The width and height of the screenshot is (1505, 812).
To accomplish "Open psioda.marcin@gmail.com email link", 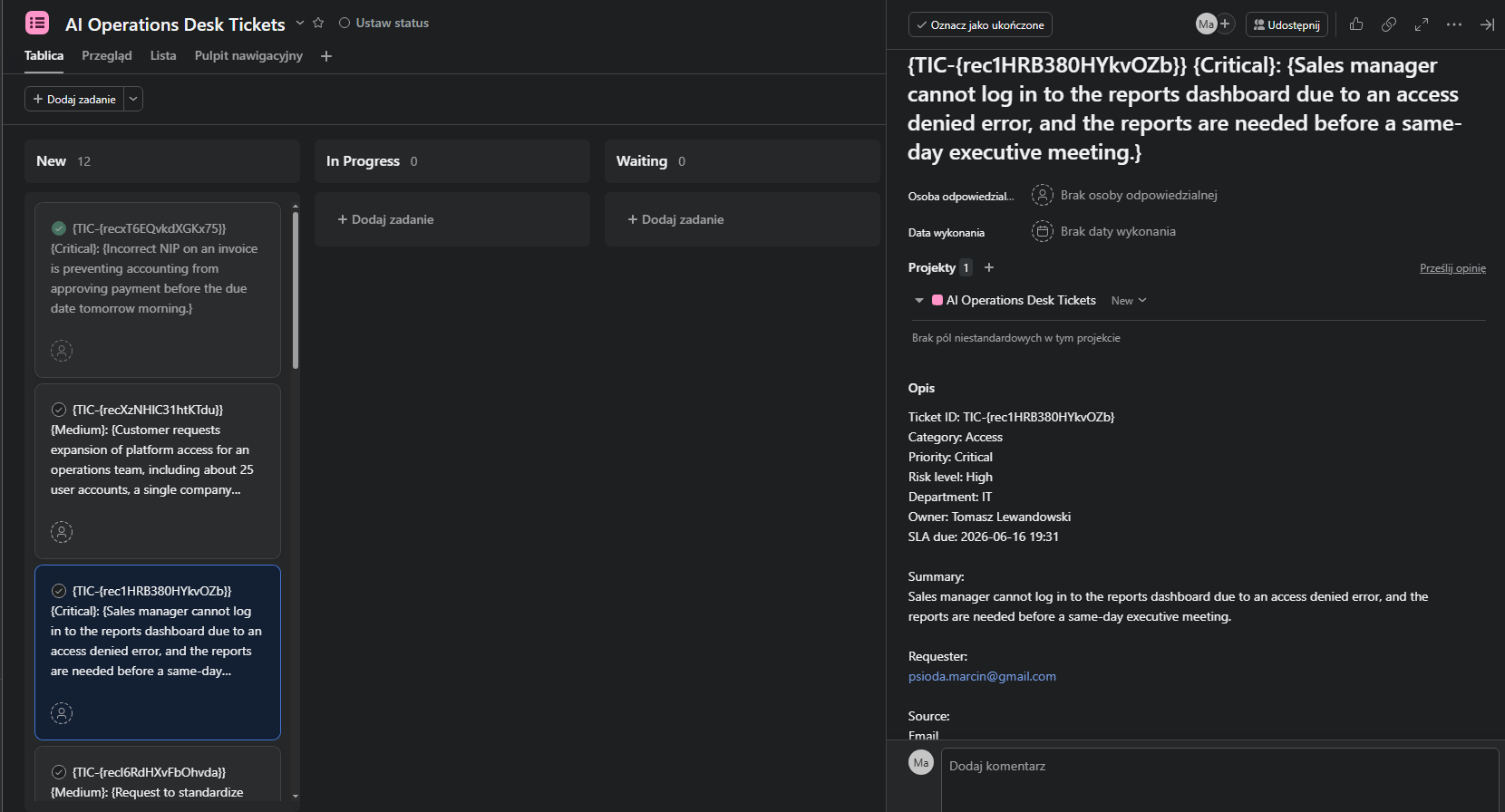I will pyautogui.click(x=982, y=676).
